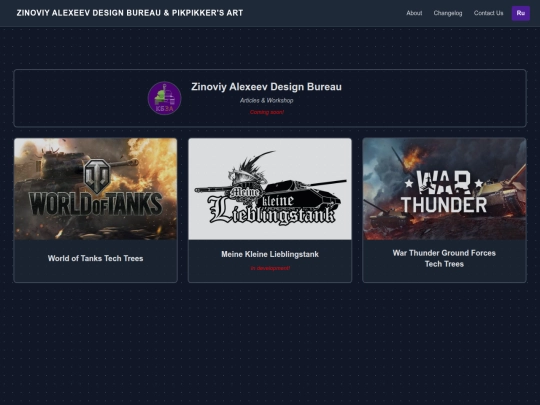This screenshot has height=405, width=540.
Task: Open the World of Tanks banner image
Action: tap(95, 189)
